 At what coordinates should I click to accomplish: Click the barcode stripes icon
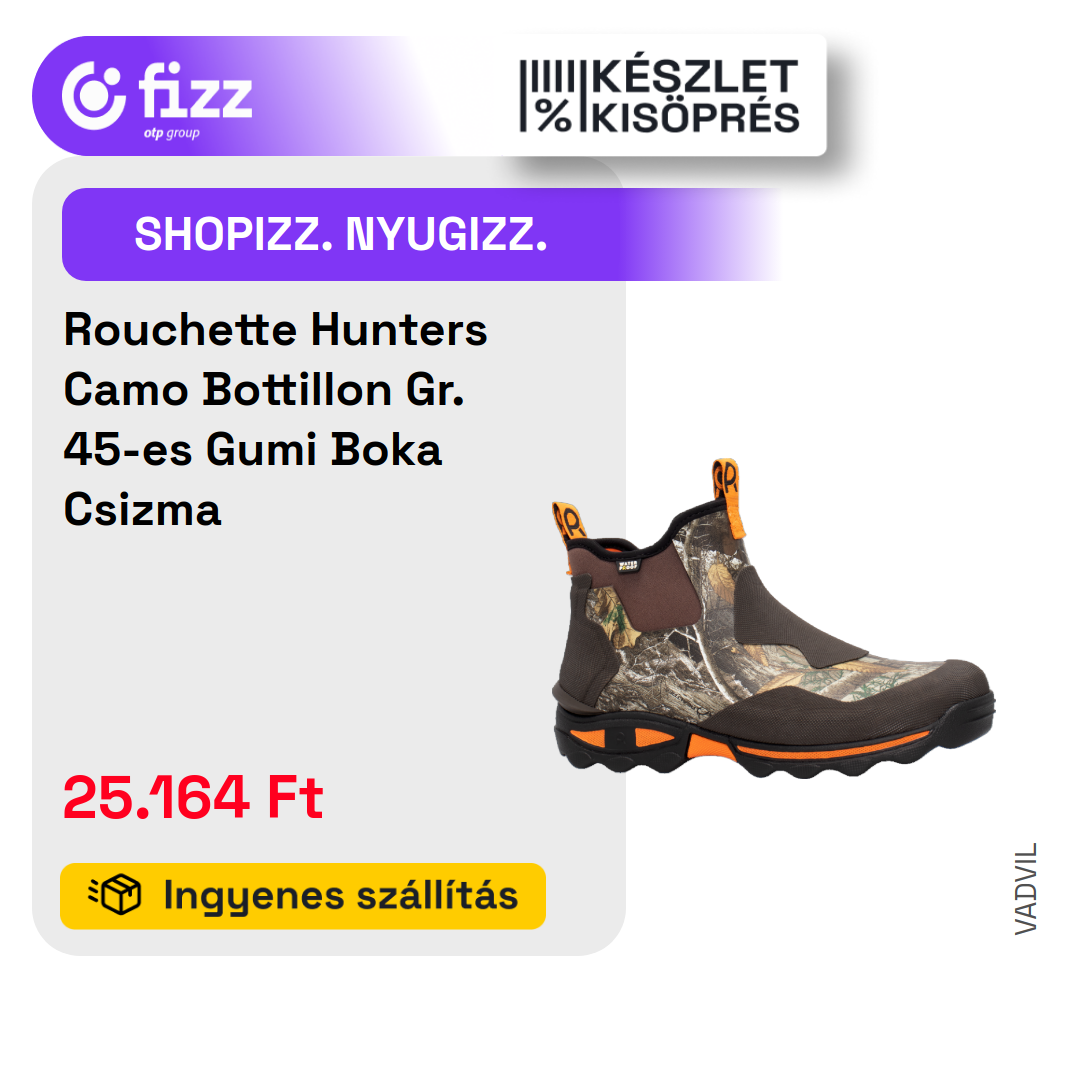tap(548, 76)
